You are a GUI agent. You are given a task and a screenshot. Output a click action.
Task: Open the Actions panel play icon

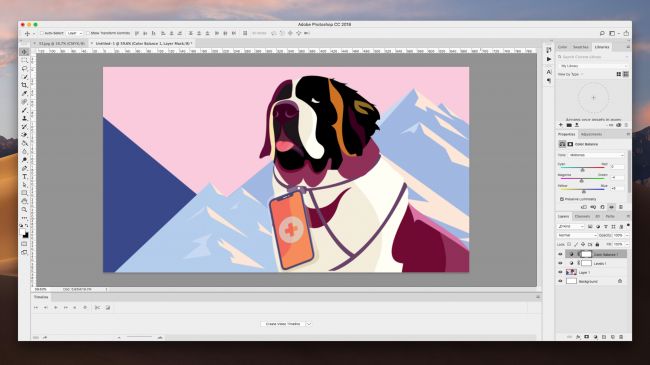549,59
